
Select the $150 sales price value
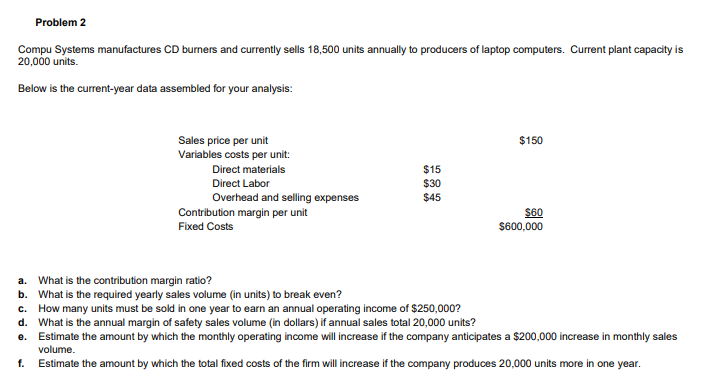[531, 140]
